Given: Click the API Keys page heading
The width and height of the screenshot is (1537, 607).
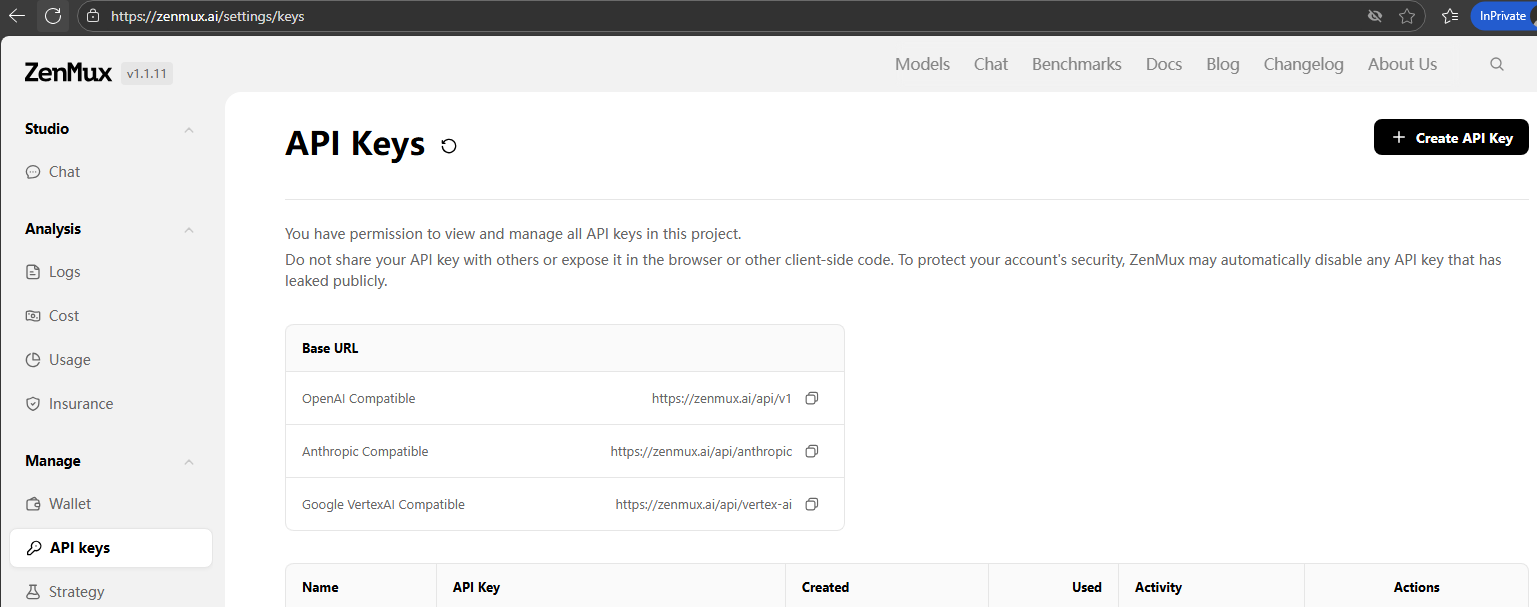Looking at the screenshot, I should (355, 144).
